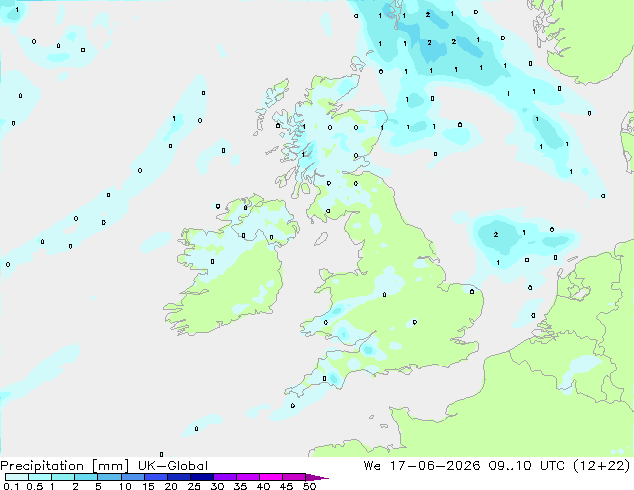Image resolution: width=634 pixels, height=490 pixels.
Task: Click the 20–25 mm dark blue swatch
Action: 178,477
